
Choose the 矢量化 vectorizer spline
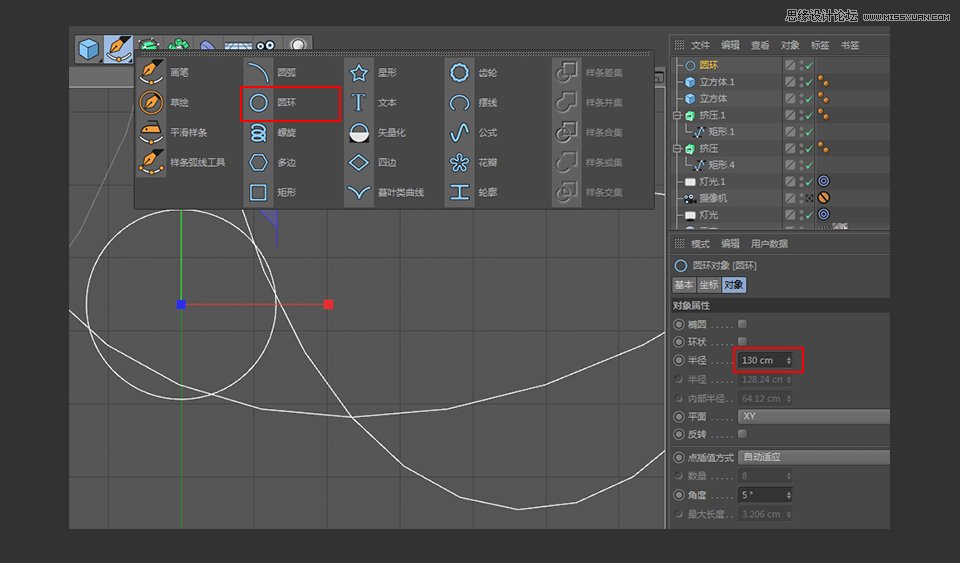pos(376,132)
